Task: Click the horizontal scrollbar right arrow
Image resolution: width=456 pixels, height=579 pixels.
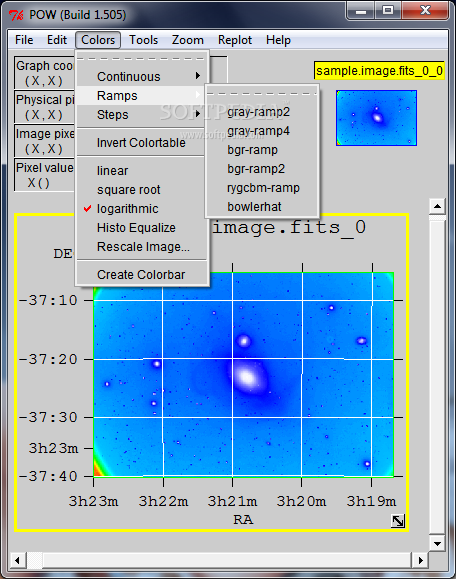Action: (420, 560)
